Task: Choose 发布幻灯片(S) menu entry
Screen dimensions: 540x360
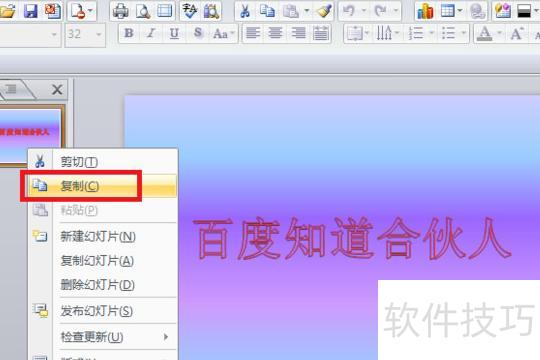Action: point(103,311)
